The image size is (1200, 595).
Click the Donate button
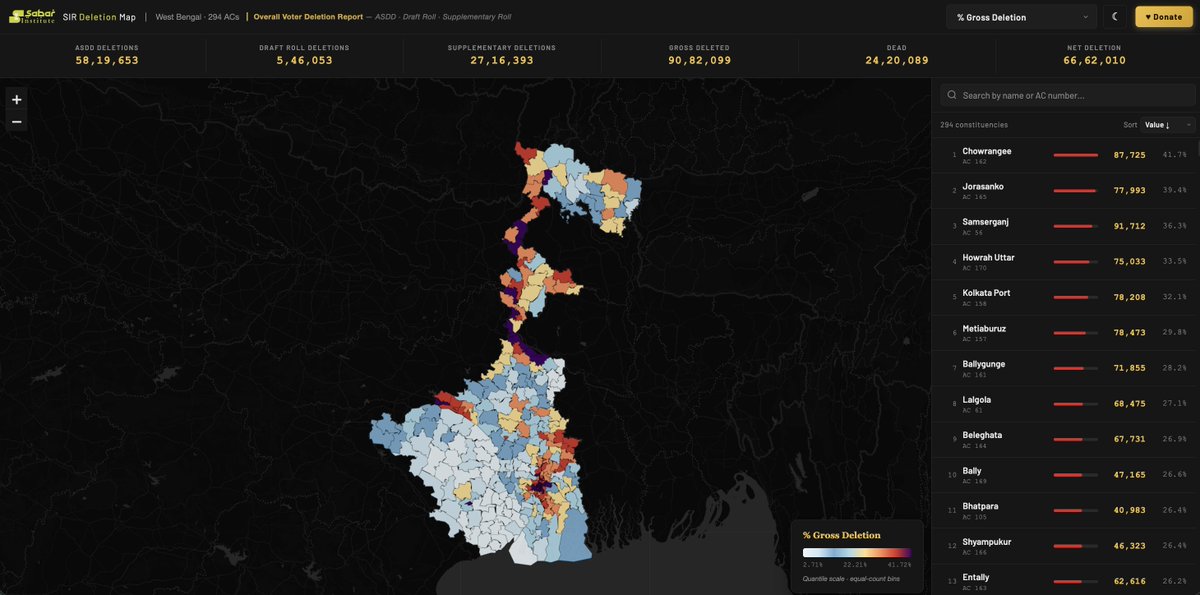click(x=1164, y=17)
